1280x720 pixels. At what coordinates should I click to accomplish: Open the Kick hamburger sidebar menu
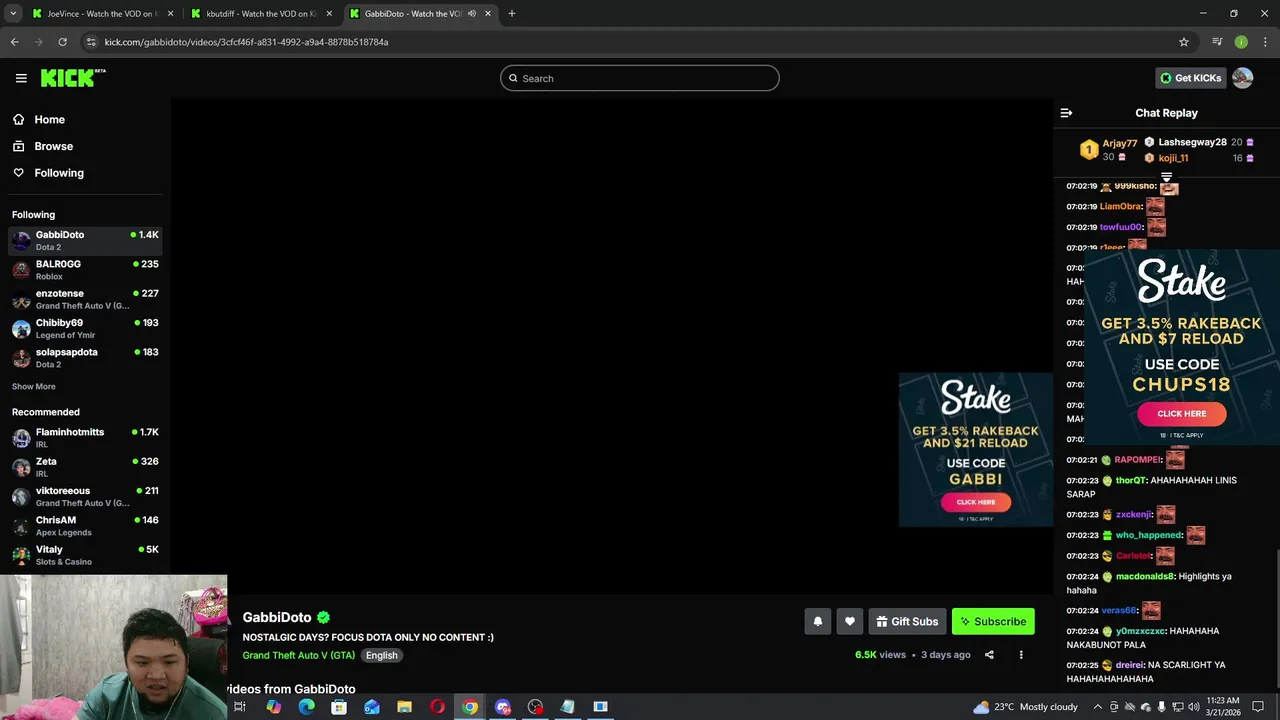click(21, 78)
